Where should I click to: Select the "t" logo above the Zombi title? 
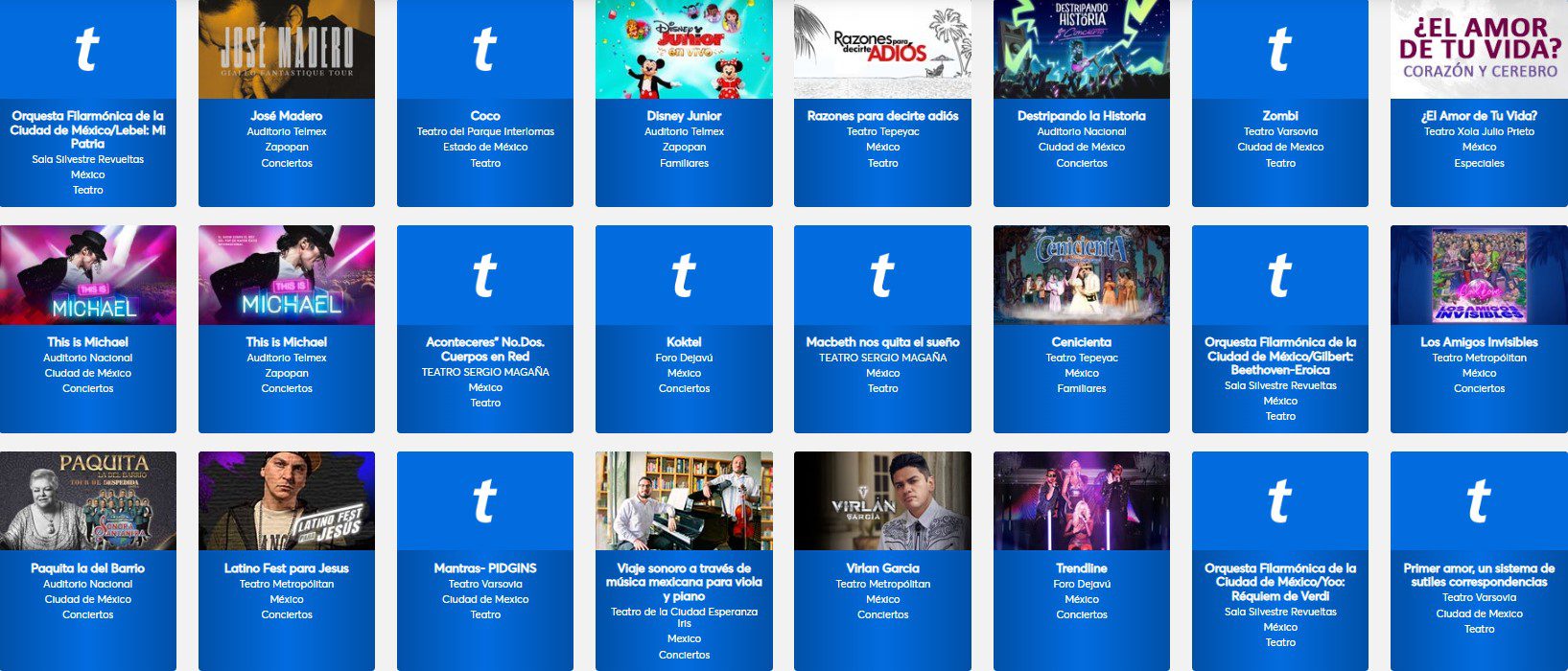click(x=1280, y=49)
